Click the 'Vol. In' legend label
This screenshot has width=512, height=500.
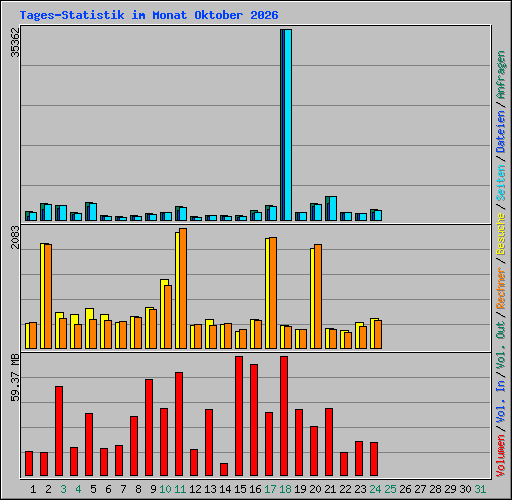point(501,402)
